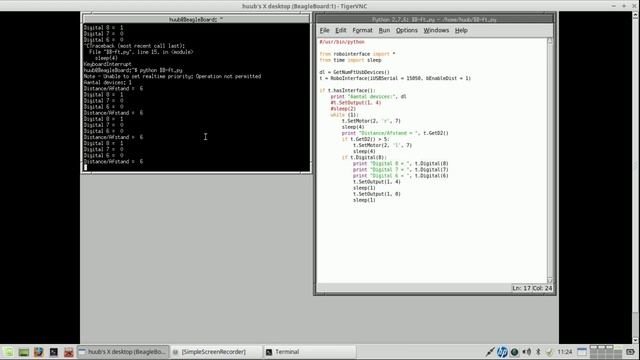This screenshot has width=640, height=360.
Task: Open the File menu in Python editor
Action: click(x=324, y=30)
